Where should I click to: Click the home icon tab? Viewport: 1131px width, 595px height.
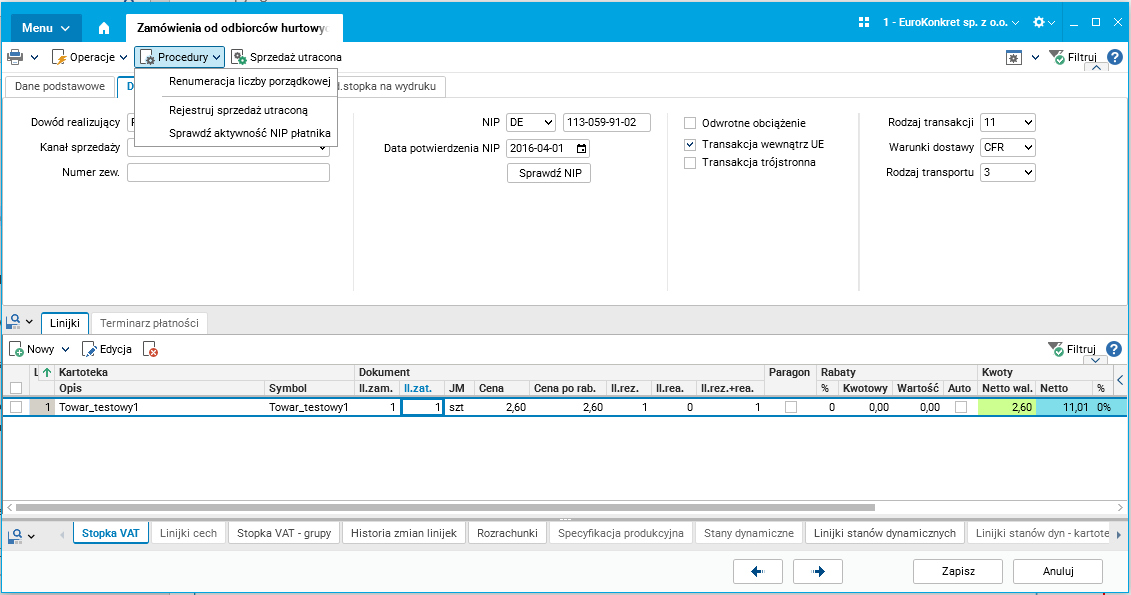pyautogui.click(x=104, y=28)
